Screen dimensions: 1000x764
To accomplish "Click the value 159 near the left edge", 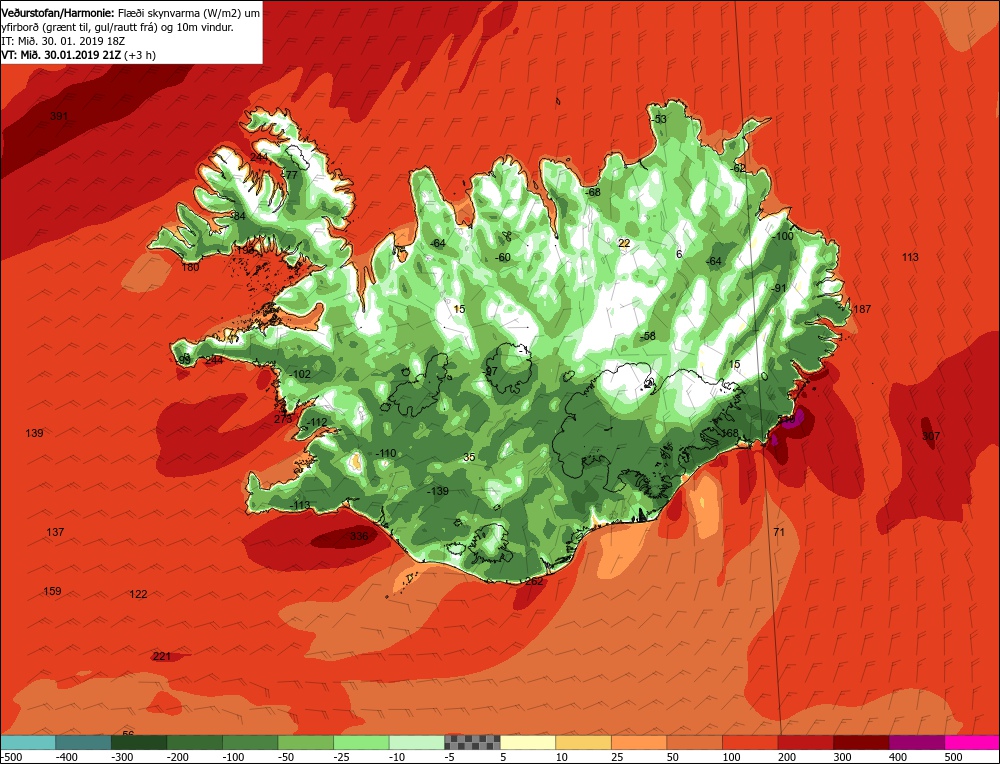I will (52, 591).
